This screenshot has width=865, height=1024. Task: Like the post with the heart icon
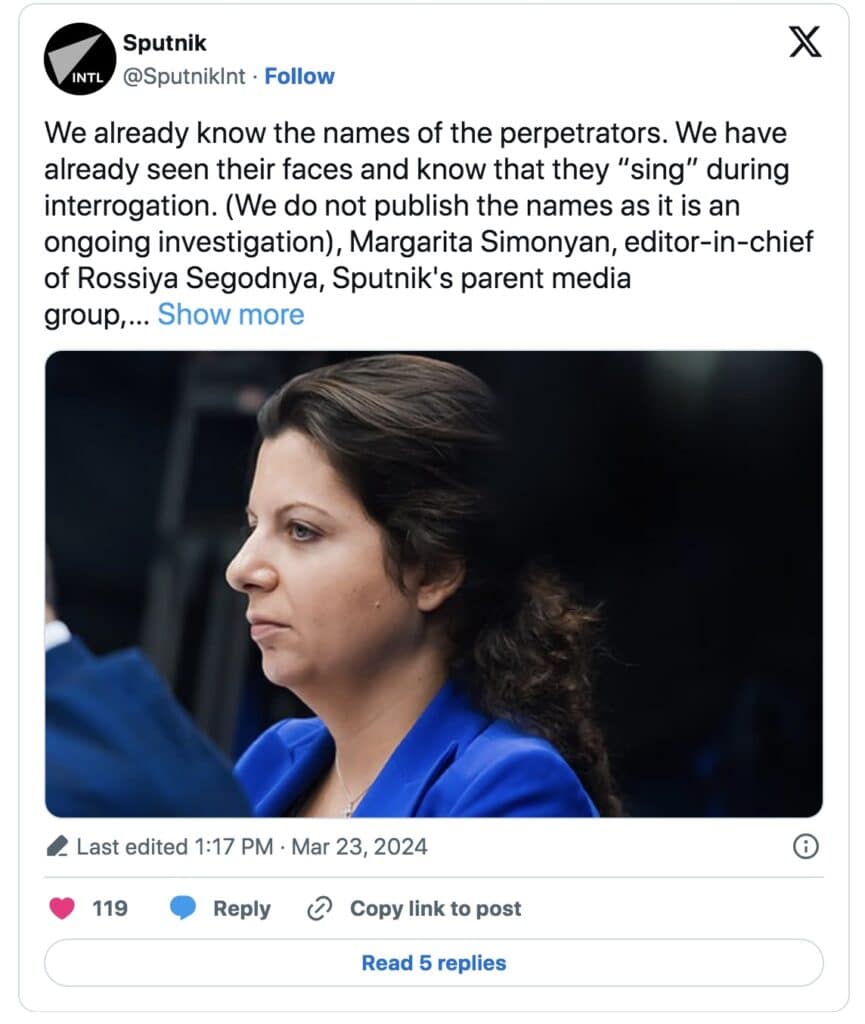click(63, 908)
